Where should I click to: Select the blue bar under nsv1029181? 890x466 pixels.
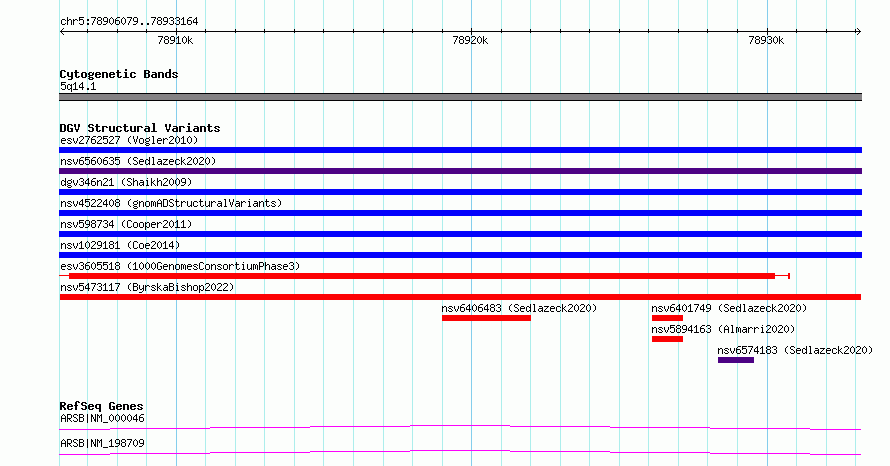[x=460, y=255]
